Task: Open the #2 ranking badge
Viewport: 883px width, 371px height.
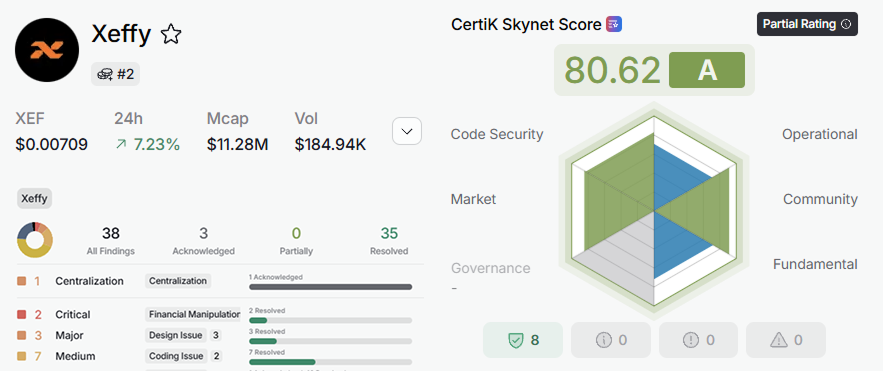Action: [115, 74]
